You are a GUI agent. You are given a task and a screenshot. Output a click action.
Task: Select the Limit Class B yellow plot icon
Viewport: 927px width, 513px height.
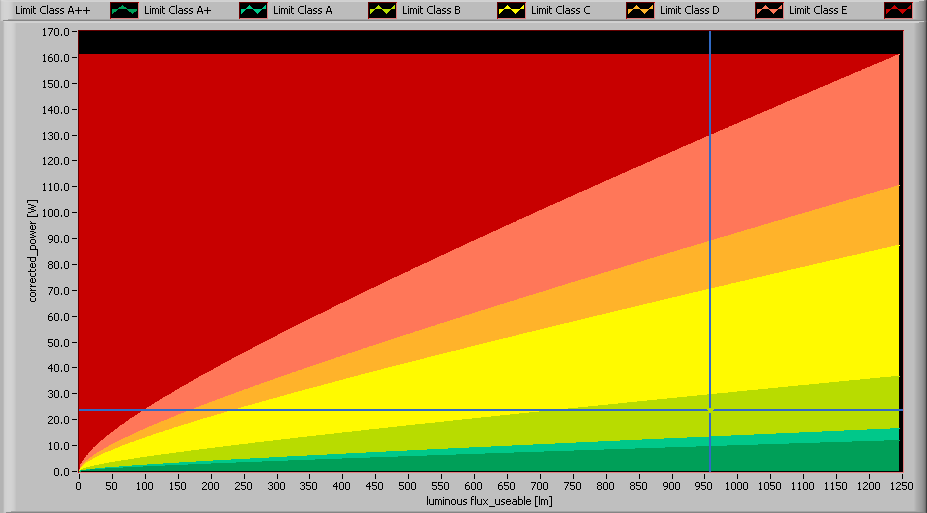511,10
